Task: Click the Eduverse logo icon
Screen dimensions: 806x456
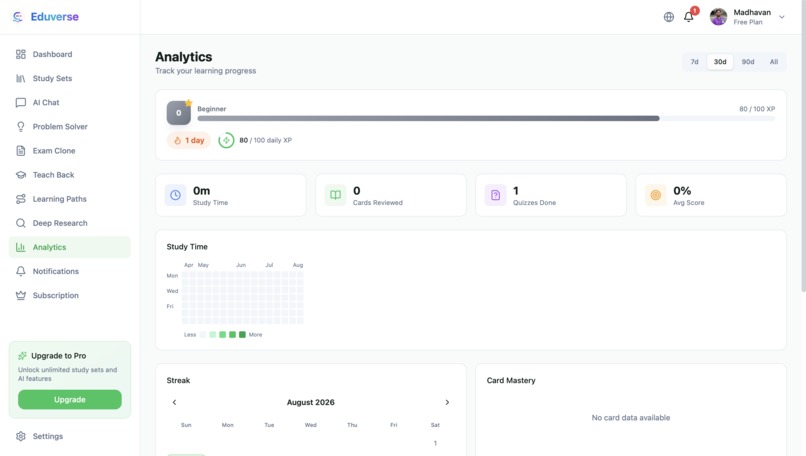Action: (x=17, y=17)
